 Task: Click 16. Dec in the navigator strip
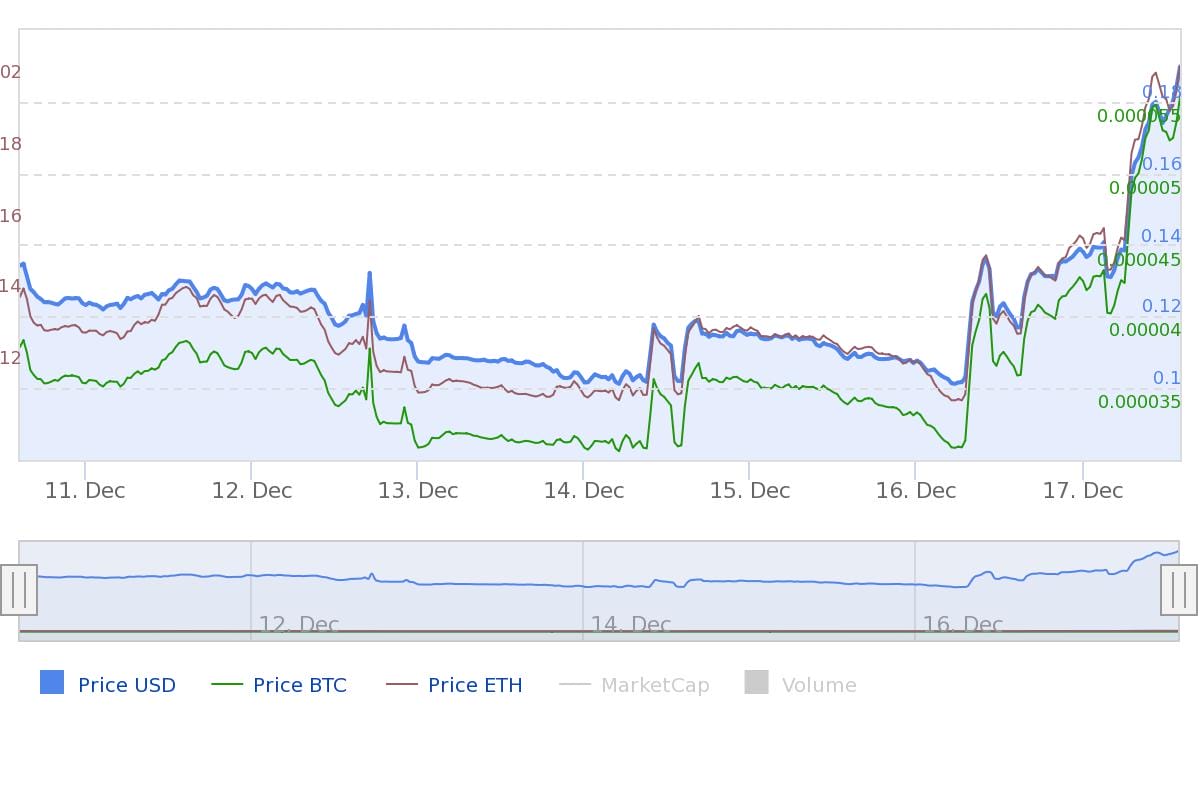click(963, 625)
